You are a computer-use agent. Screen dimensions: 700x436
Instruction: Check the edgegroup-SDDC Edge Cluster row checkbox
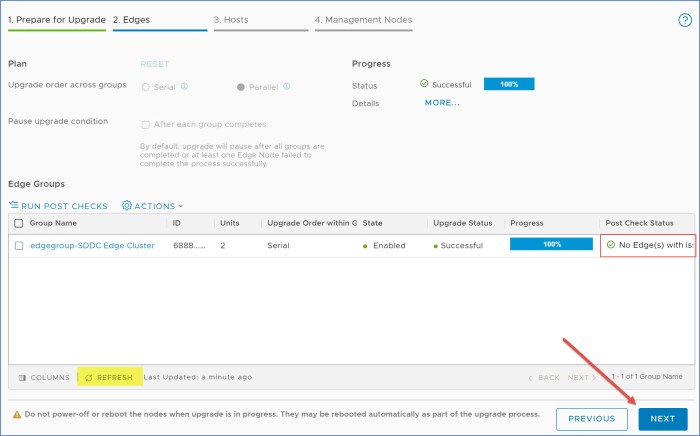click(x=19, y=245)
